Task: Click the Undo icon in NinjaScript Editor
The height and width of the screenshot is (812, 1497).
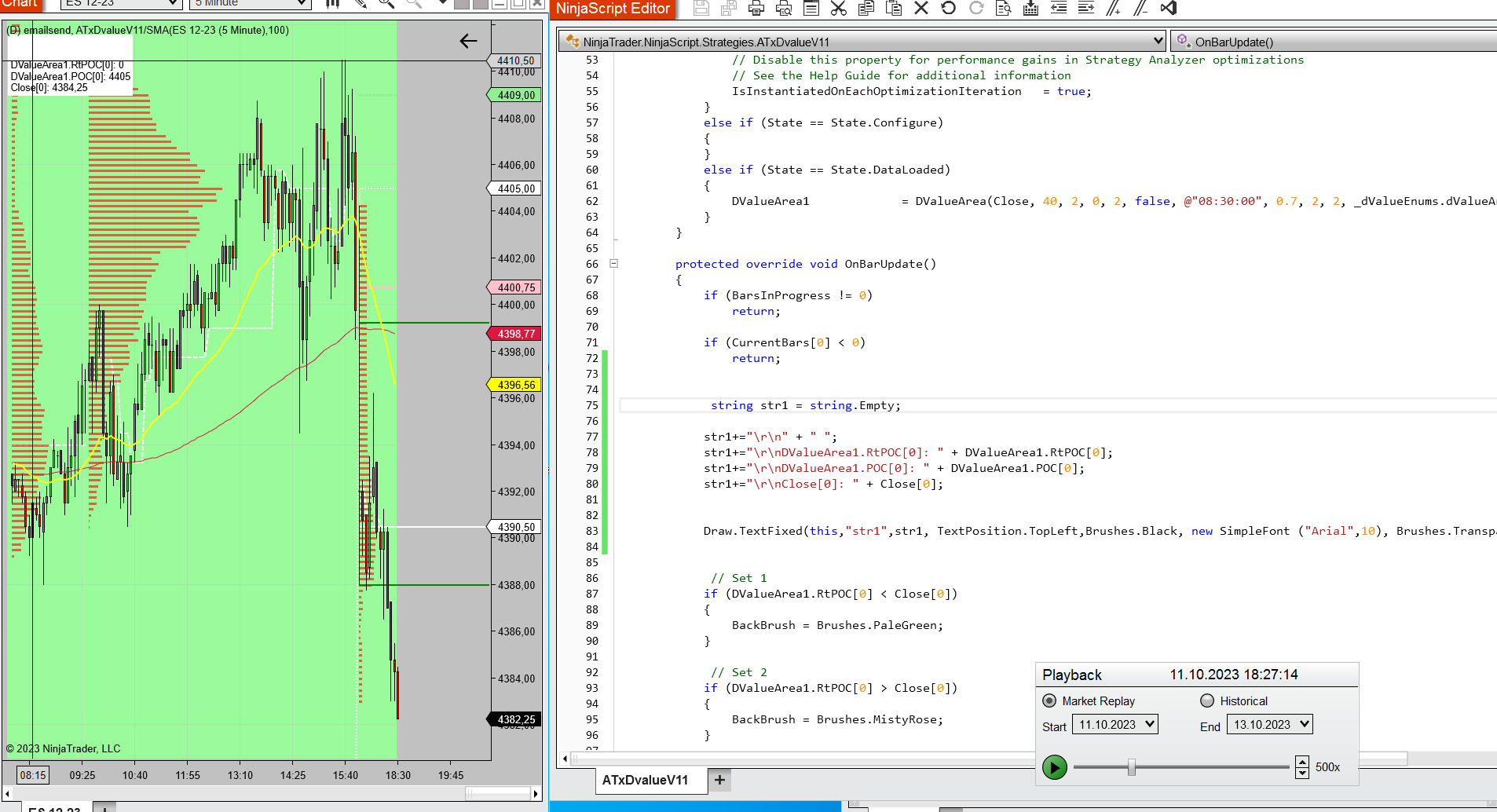Action: point(949,9)
